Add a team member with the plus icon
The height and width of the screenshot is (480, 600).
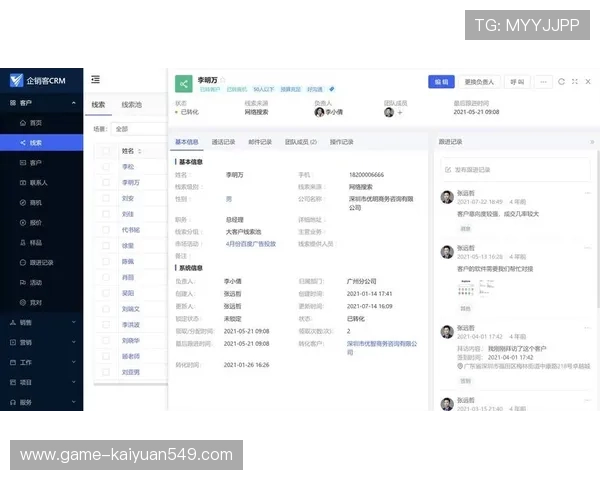pos(400,112)
